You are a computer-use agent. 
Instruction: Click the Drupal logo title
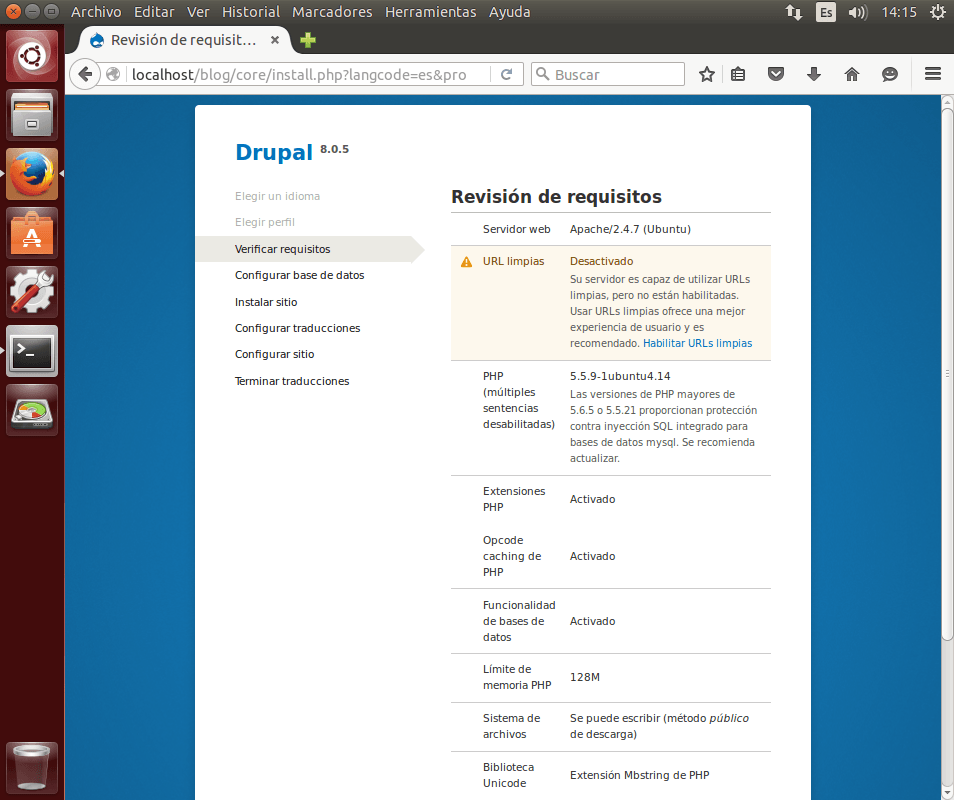coord(274,152)
